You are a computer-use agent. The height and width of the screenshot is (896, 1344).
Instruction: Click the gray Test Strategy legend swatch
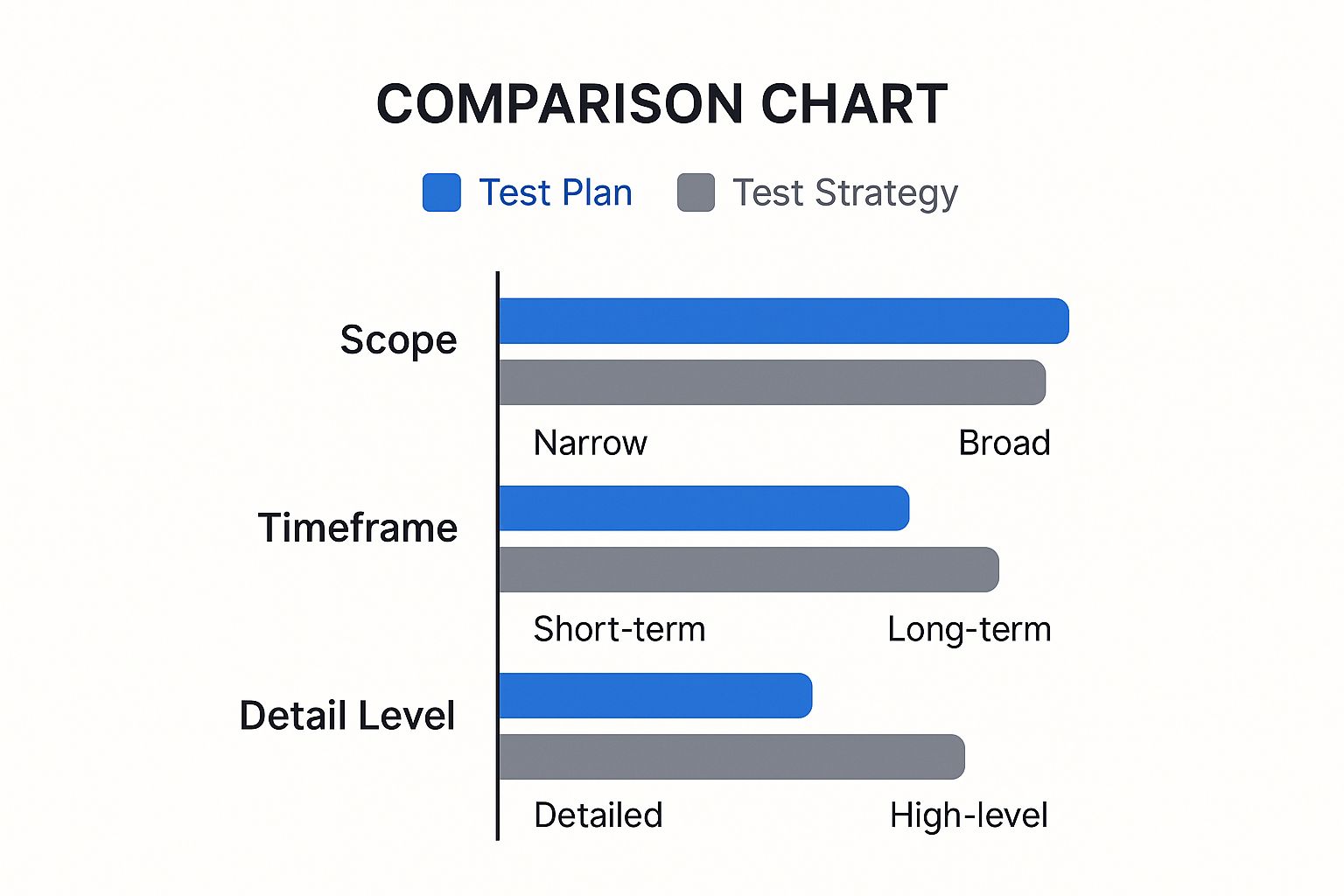pyautogui.click(x=696, y=192)
